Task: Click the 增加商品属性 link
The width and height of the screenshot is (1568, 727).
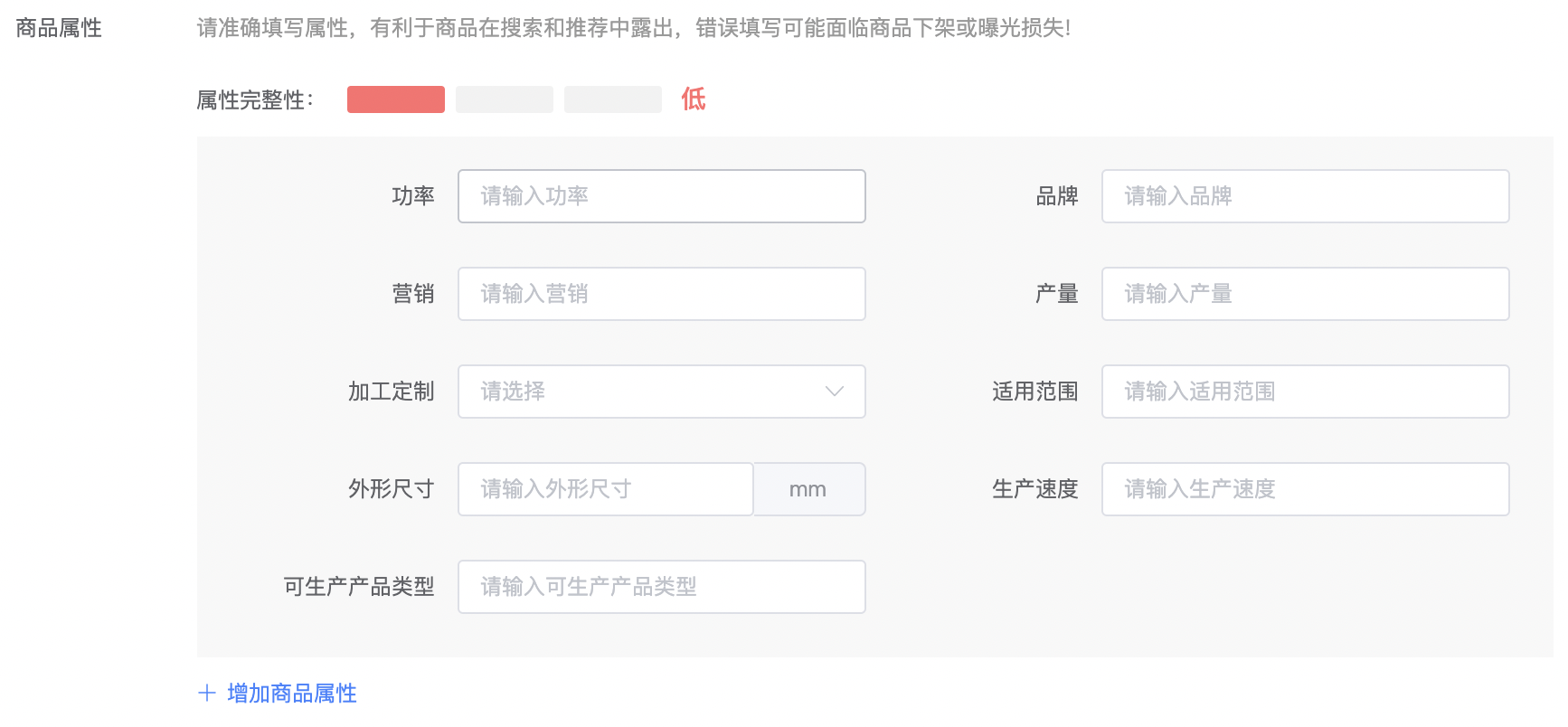Action: point(291,694)
